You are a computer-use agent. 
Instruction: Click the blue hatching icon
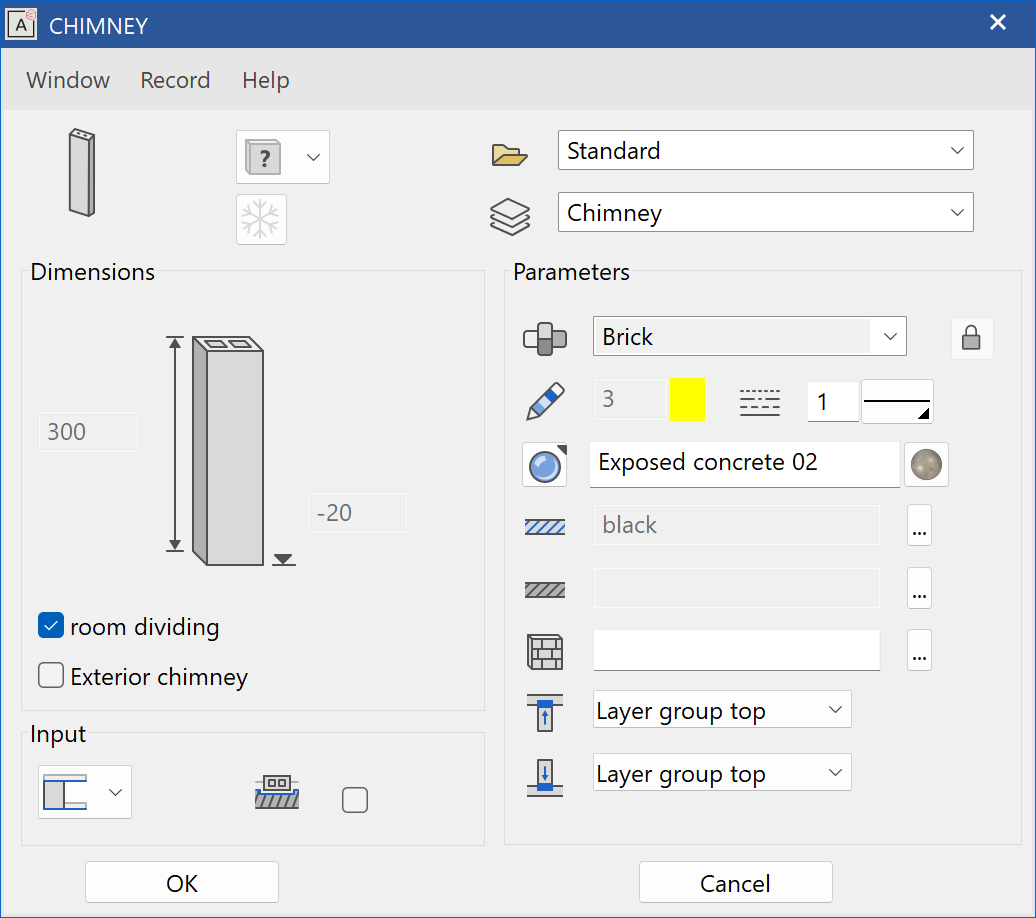(x=545, y=527)
